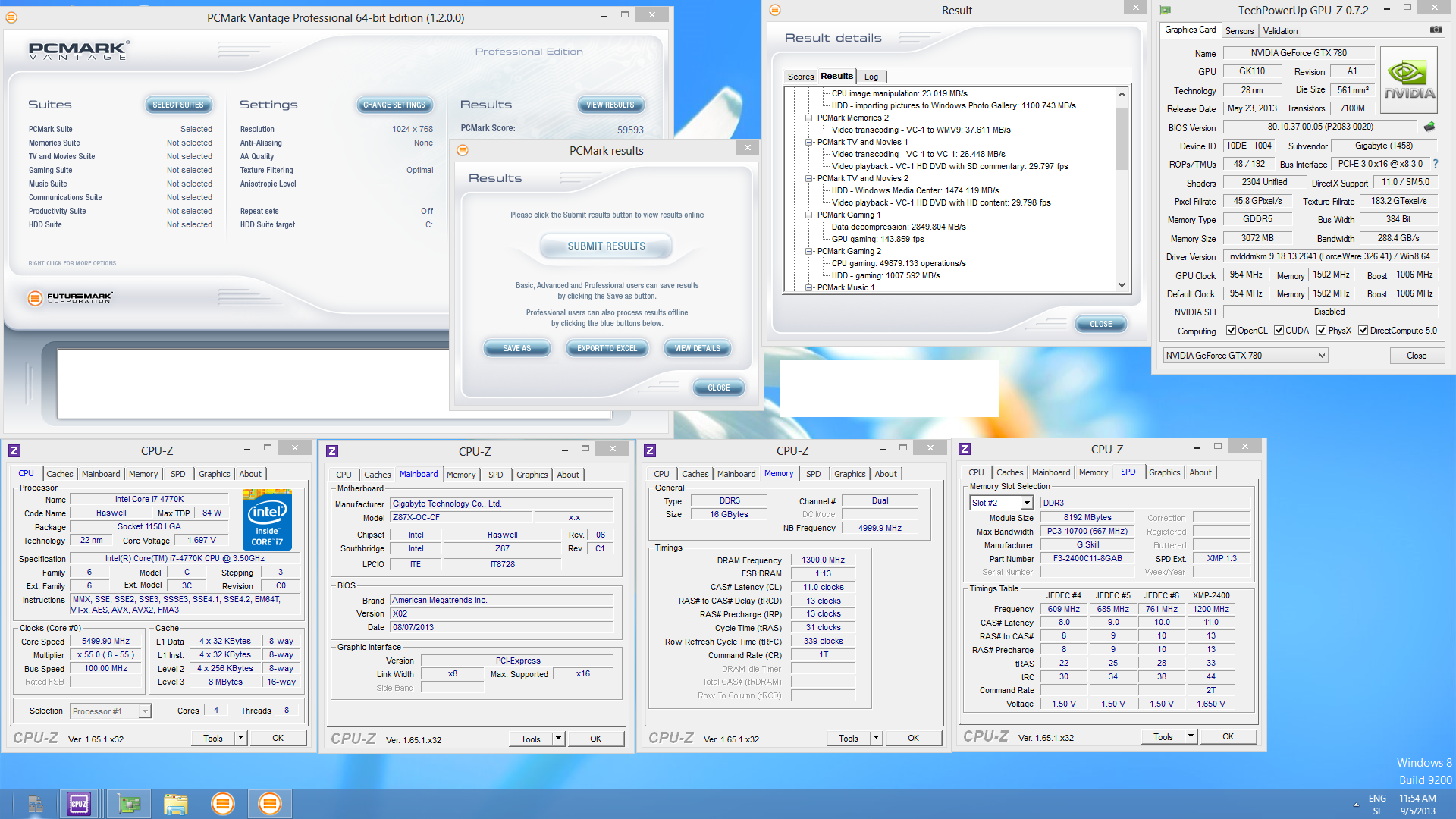Open Graphics tab in CPU-Z Mainboard window

[532, 475]
